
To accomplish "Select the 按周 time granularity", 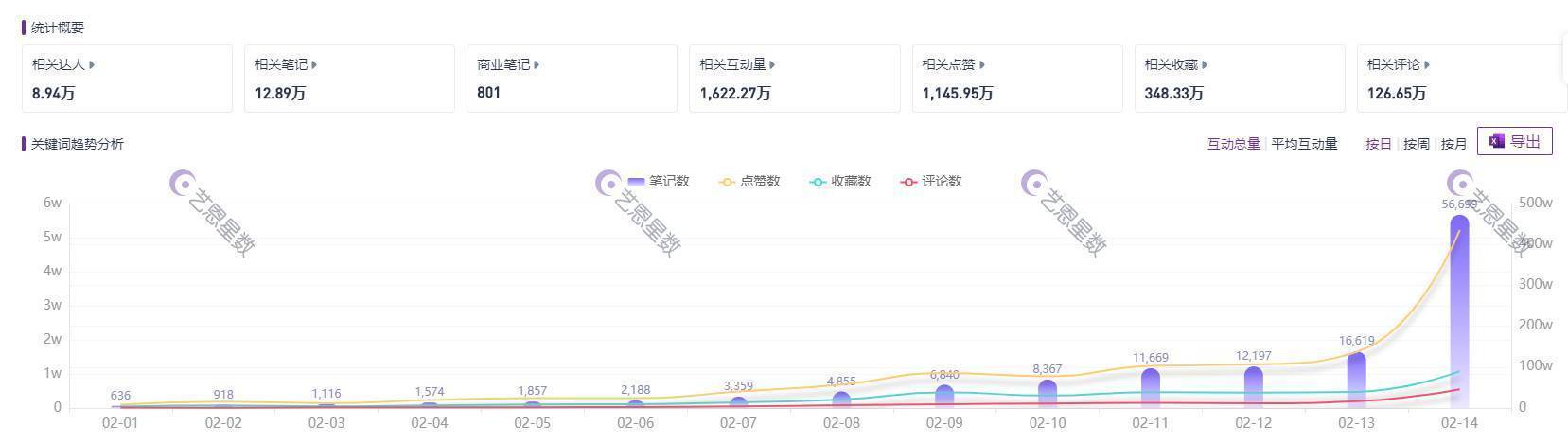I will click(1416, 144).
